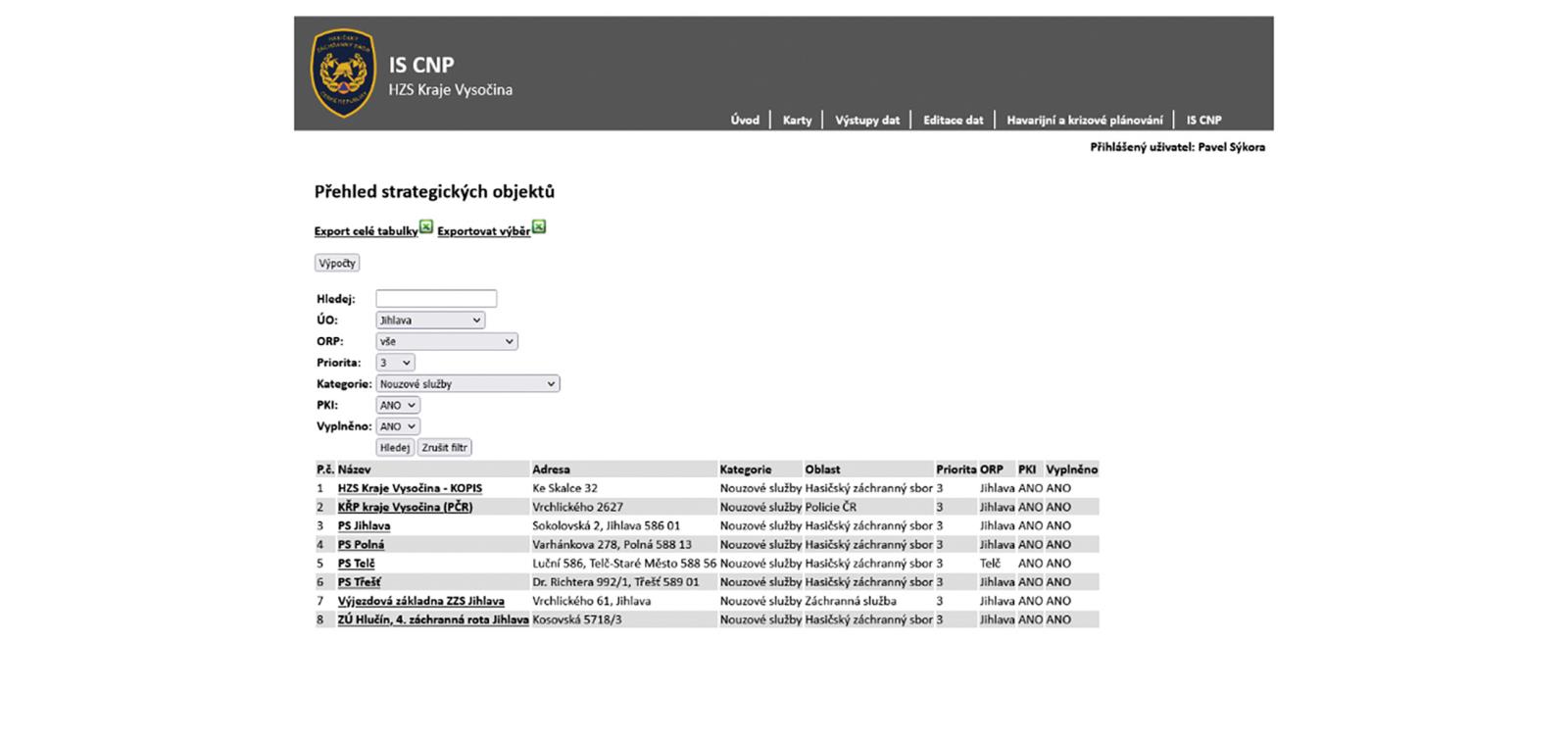Expand the ORP dropdown showing vše
1568x742 pixels.
(446, 342)
